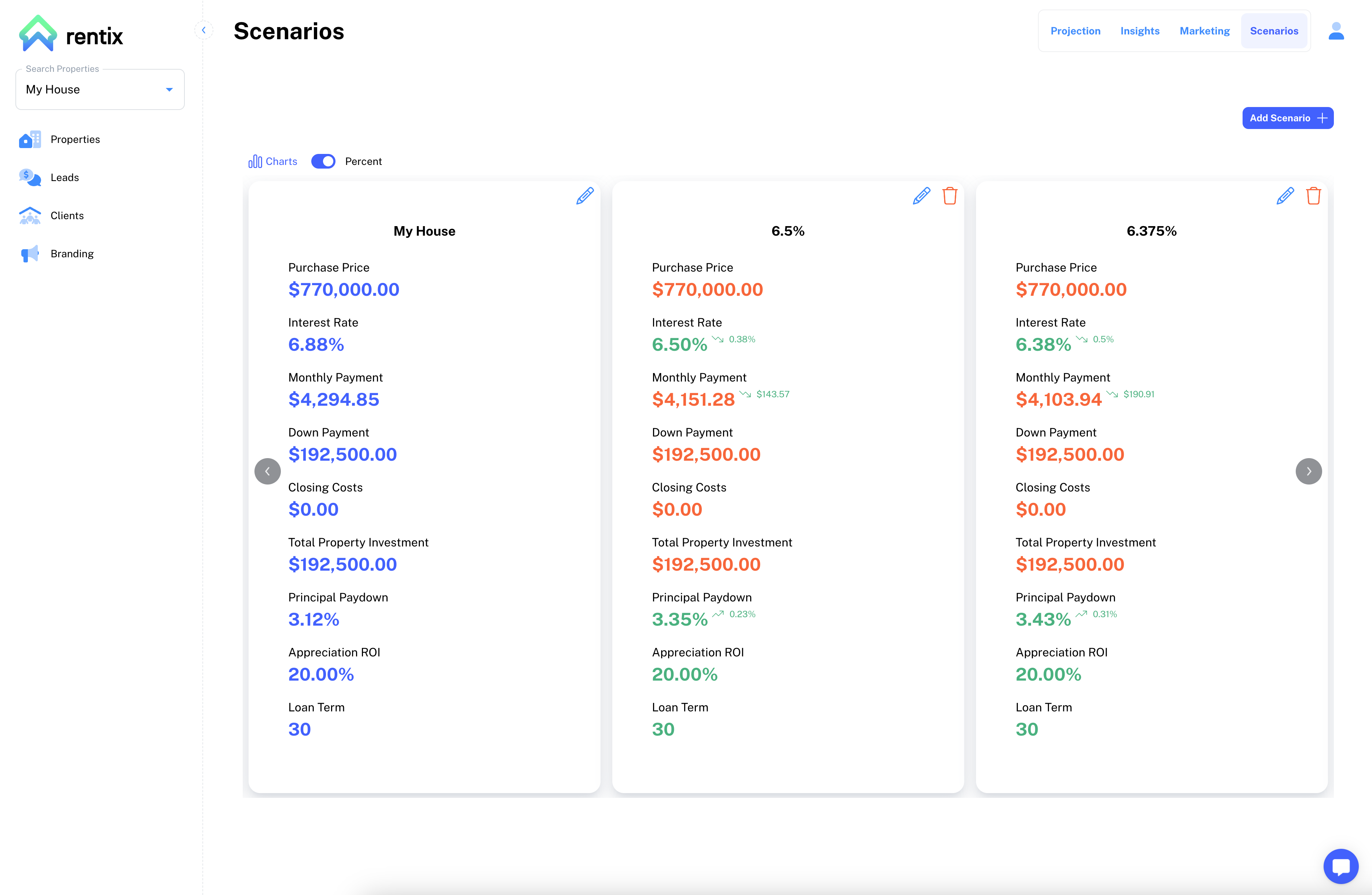Viewport: 1372px width, 895px height.
Task: Delete the 6.375% scenario with trash icon
Action: click(1313, 196)
